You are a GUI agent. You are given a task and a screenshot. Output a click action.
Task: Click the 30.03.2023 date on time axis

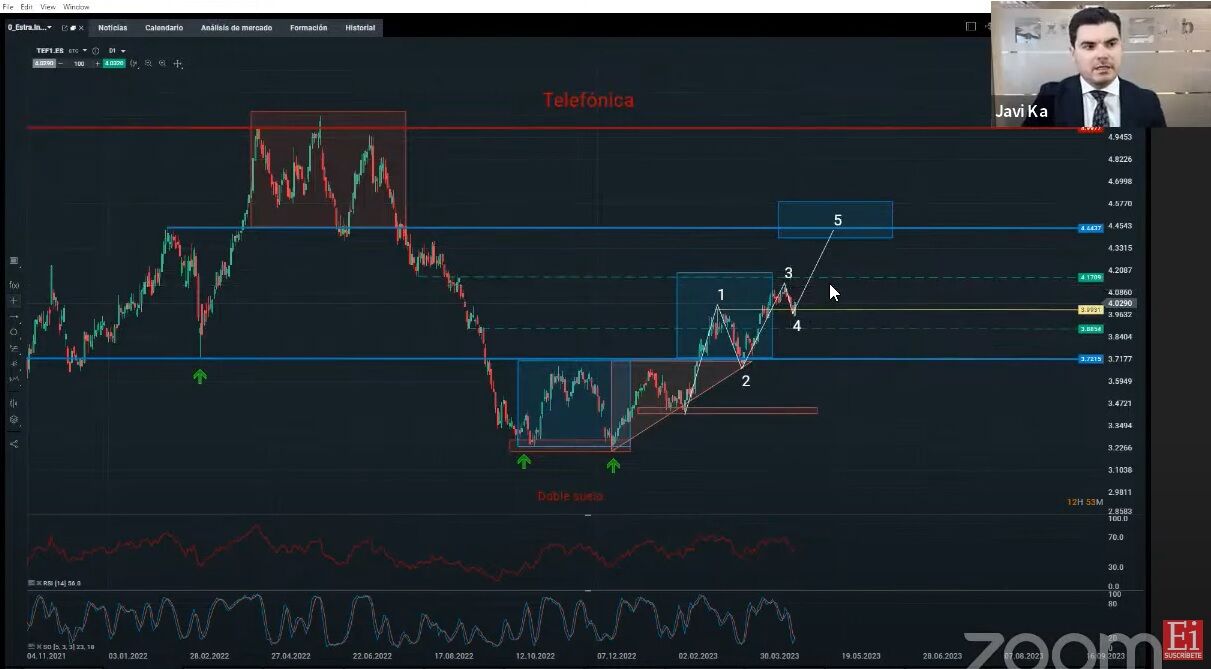tap(779, 656)
